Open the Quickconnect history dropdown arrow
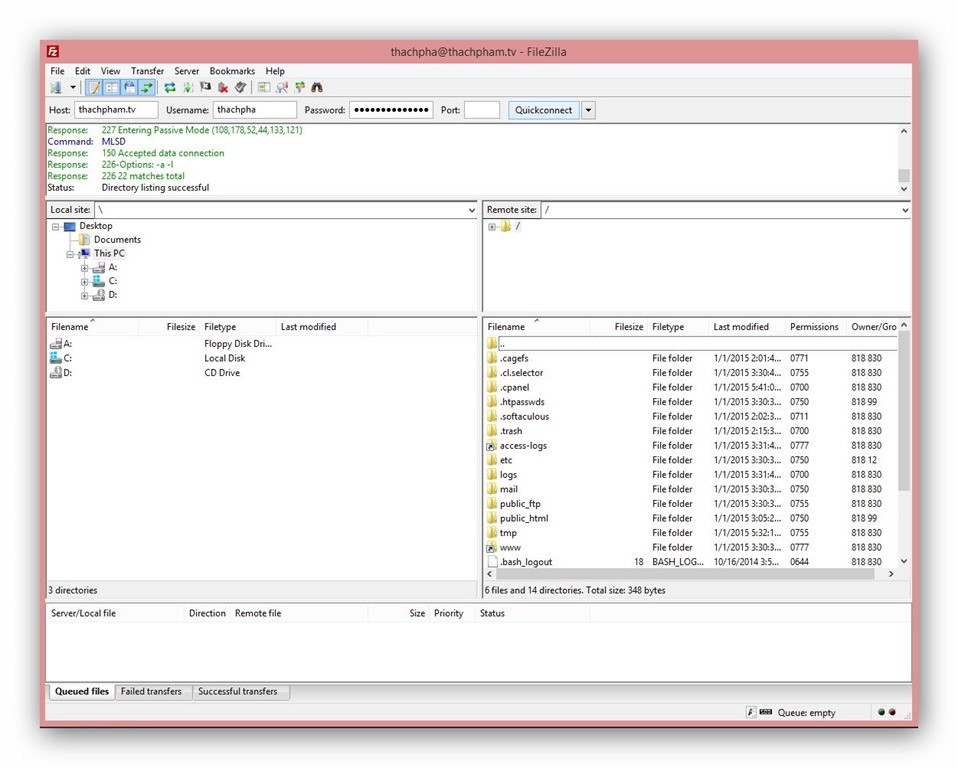Viewport: 958px width, 768px height. (x=588, y=110)
